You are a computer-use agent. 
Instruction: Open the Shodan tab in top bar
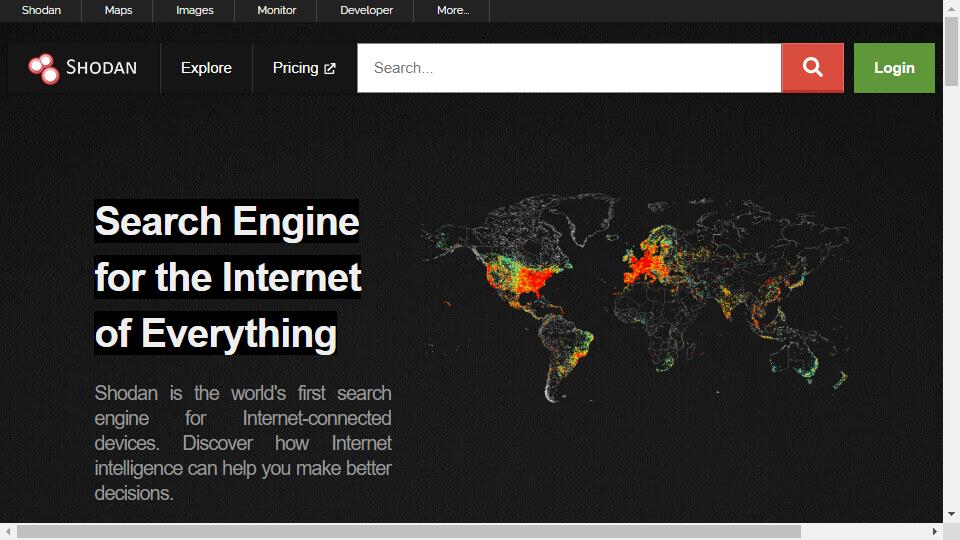(41, 10)
